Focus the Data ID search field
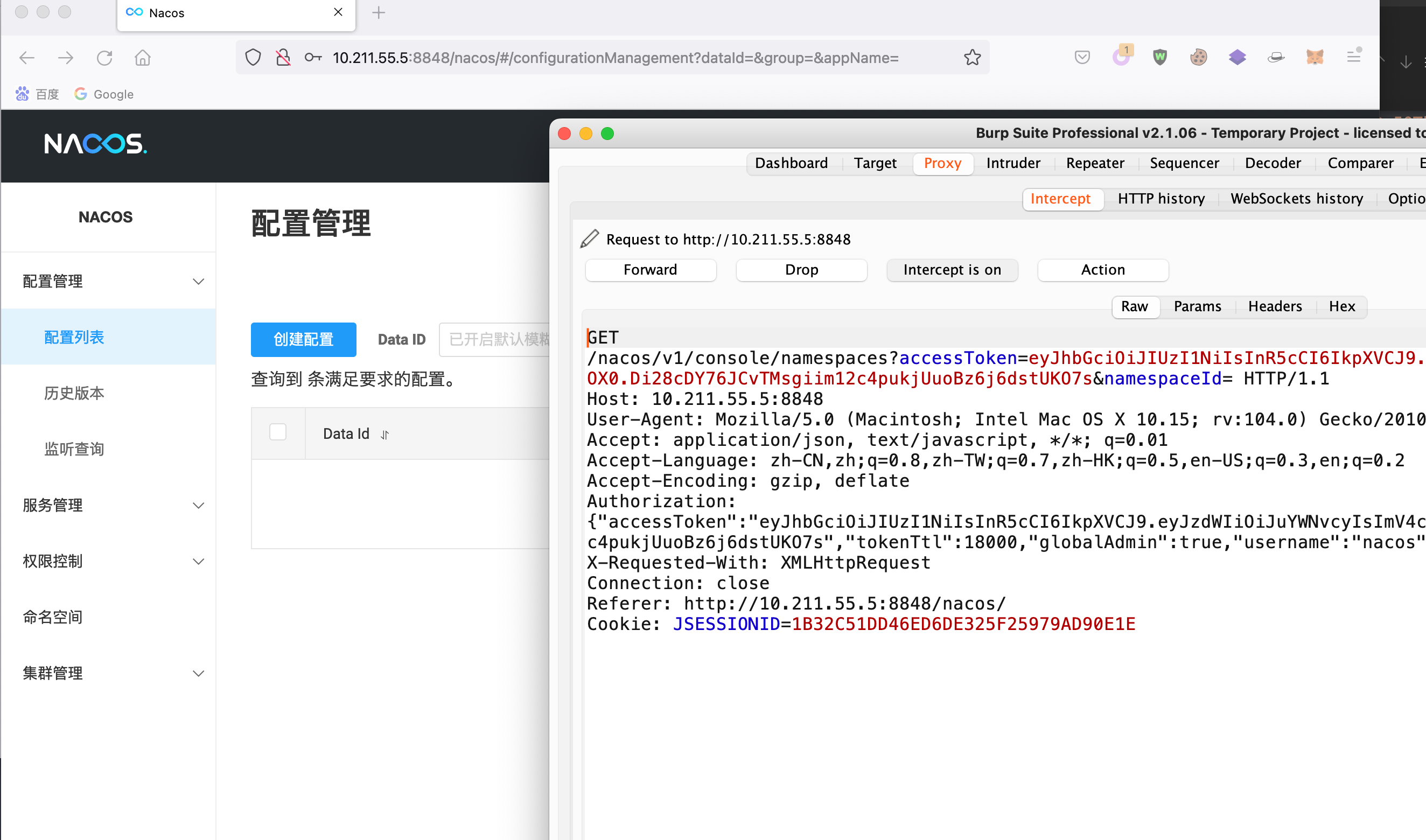Screen dimensions: 1426x840 tap(494, 339)
